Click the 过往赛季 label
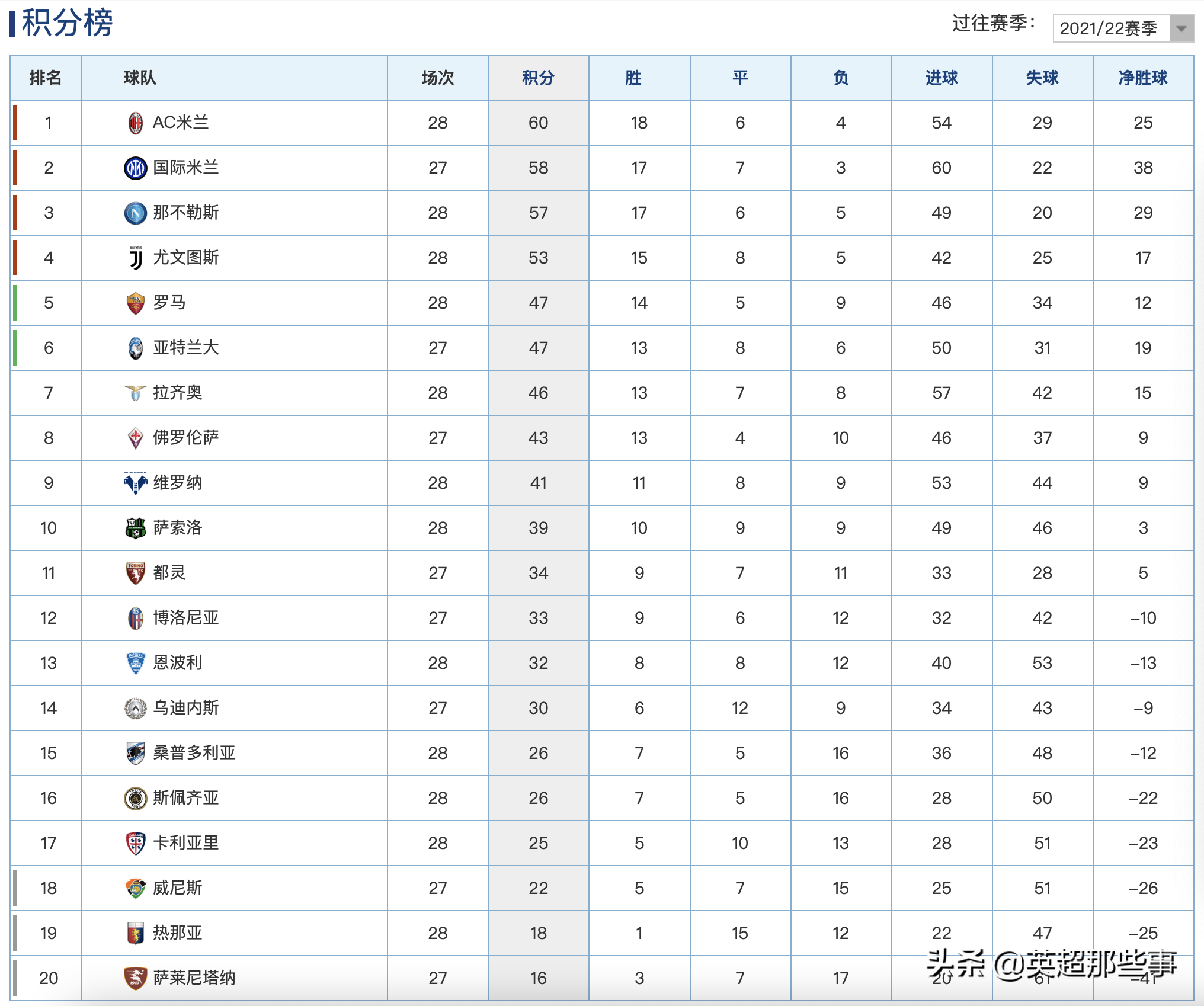1204x1006 pixels. pos(994,24)
